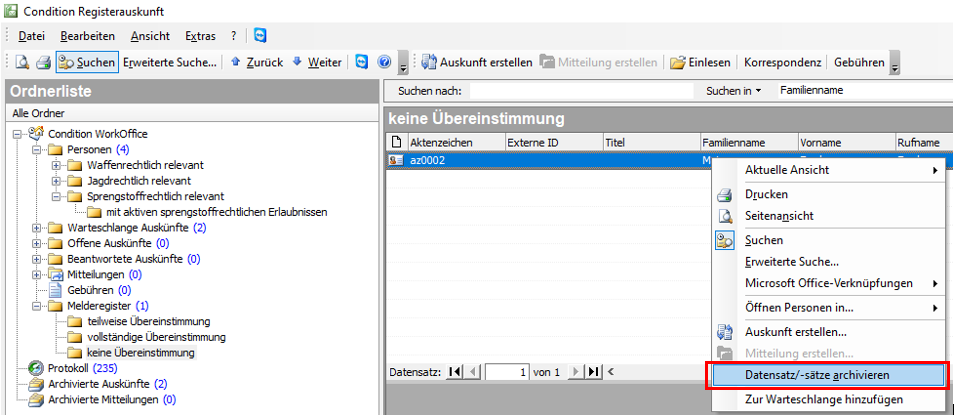Click the print preview magnifier toolbar icon

pos(21,62)
